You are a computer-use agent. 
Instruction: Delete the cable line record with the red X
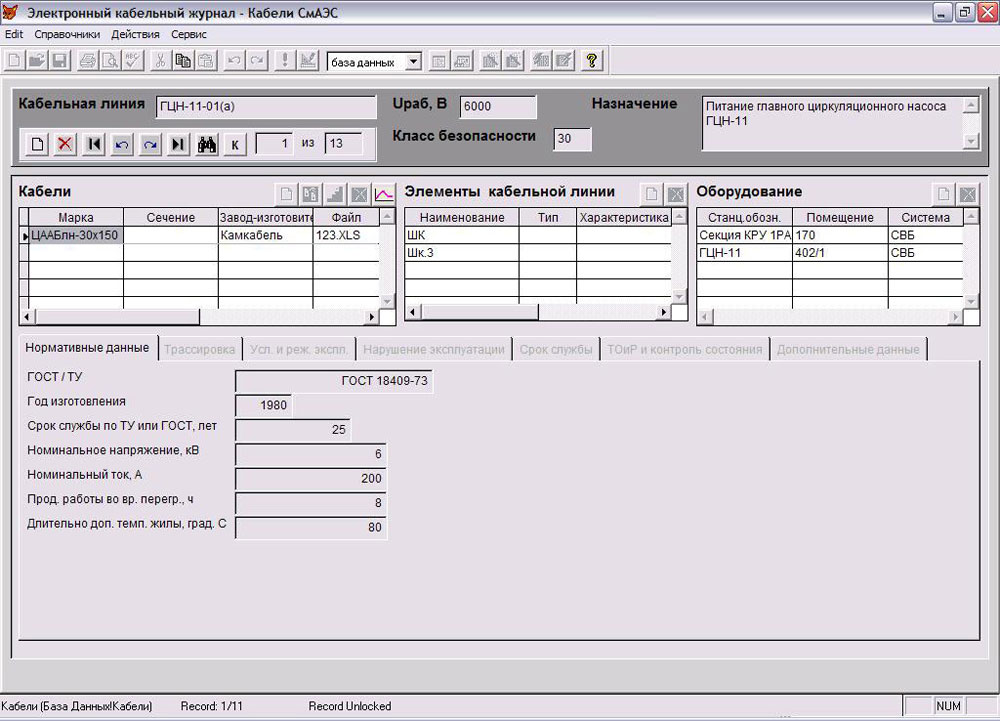pyautogui.click(x=64, y=144)
